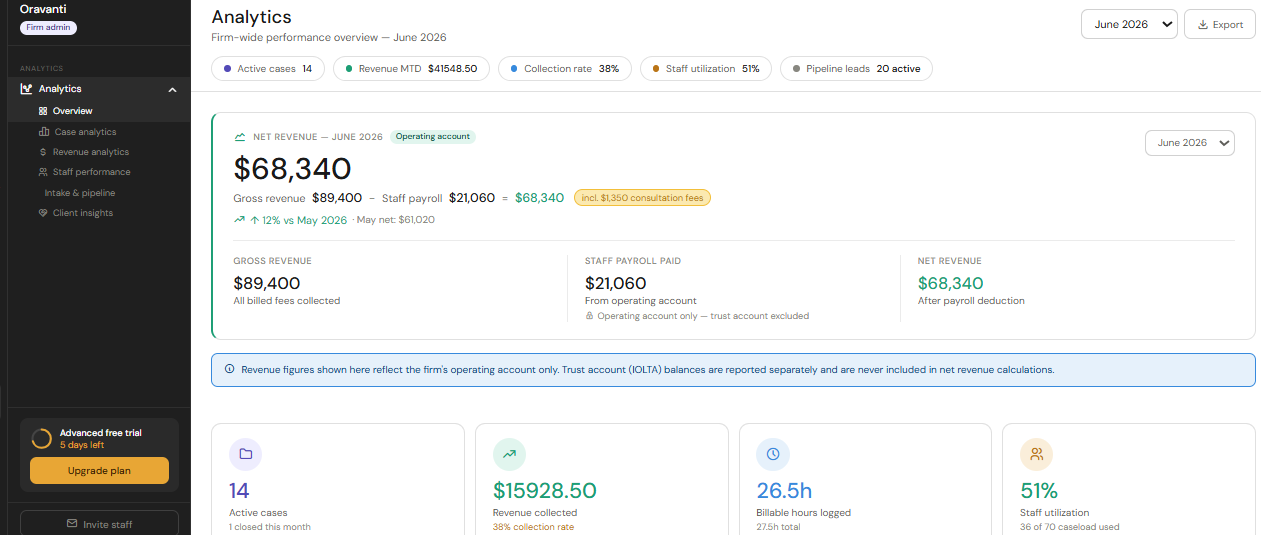
Task: Click the Staff performance people icon
Action: coord(43,172)
